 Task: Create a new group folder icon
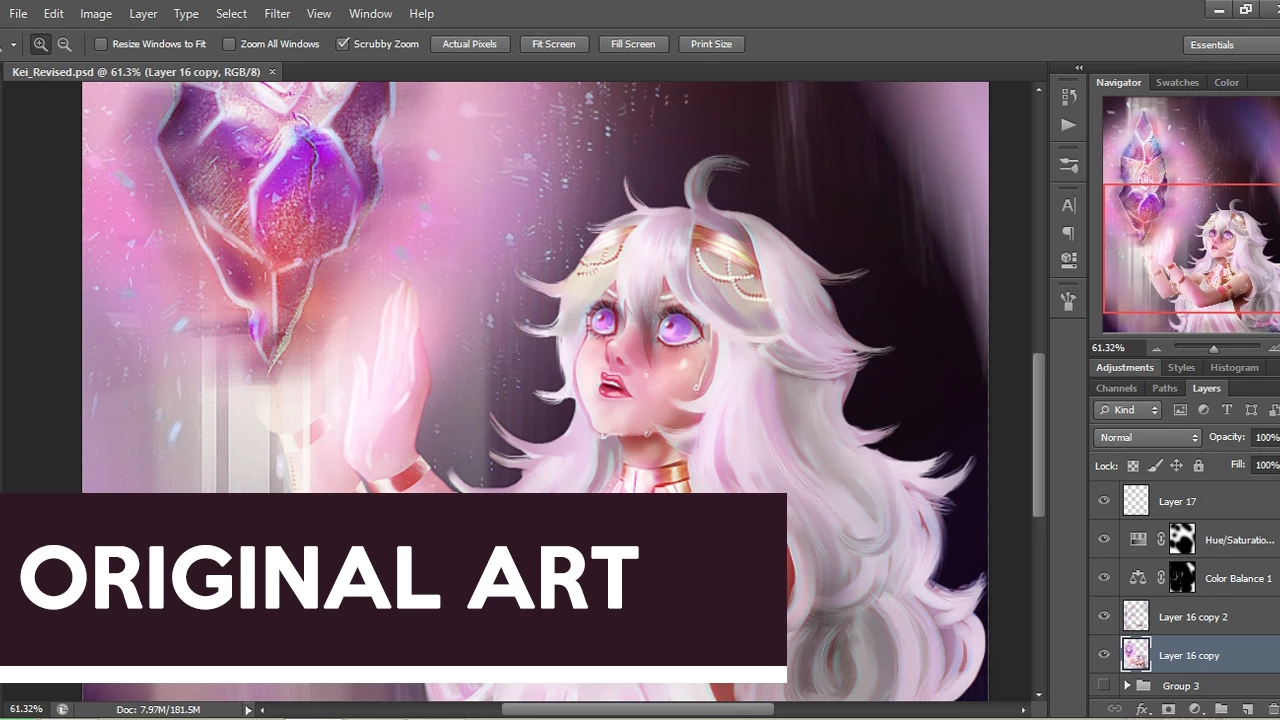1221,709
